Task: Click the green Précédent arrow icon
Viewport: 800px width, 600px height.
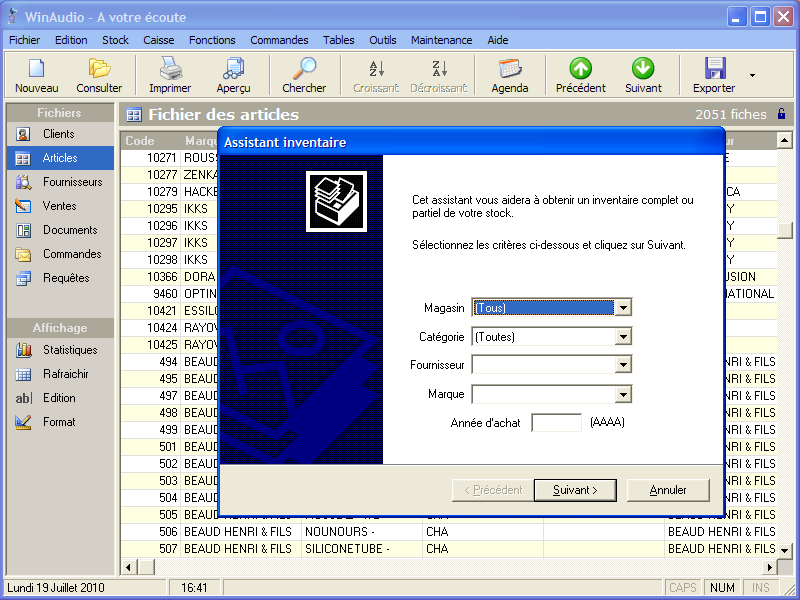Action: coord(581,69)
